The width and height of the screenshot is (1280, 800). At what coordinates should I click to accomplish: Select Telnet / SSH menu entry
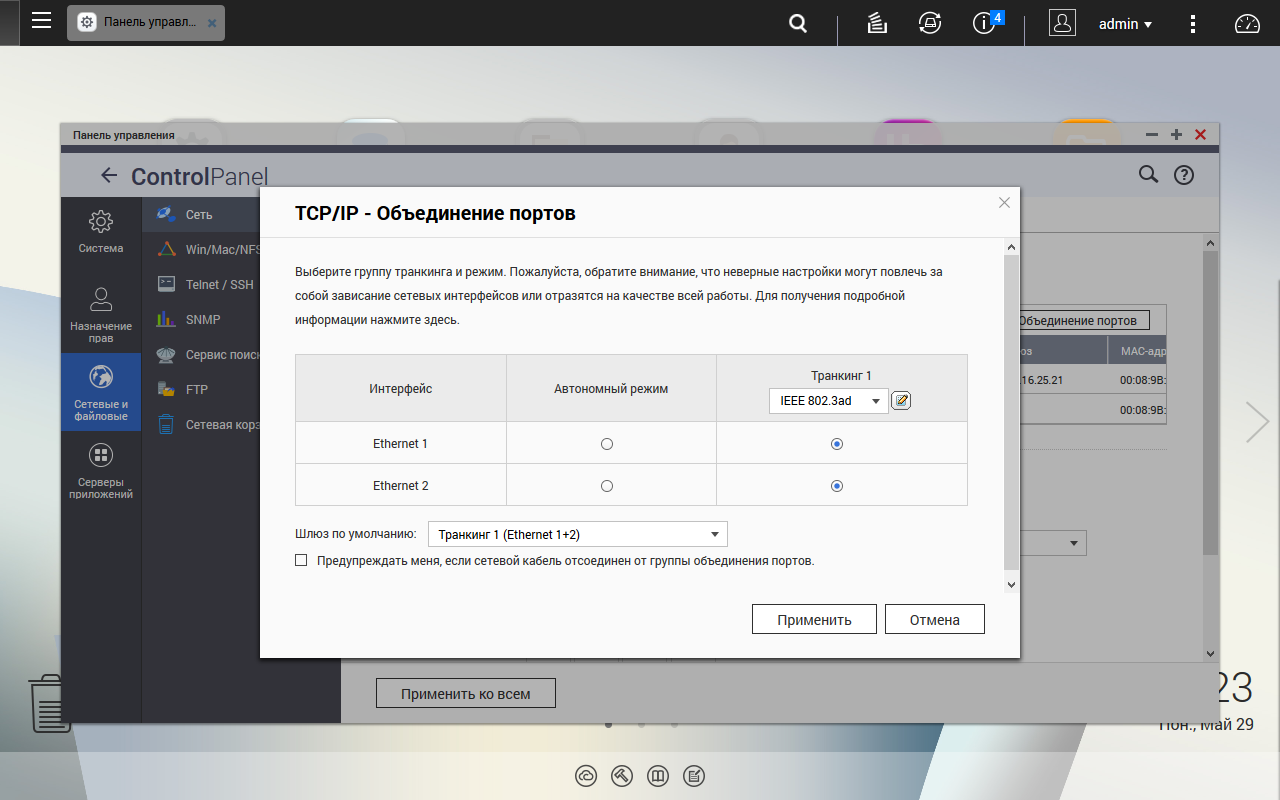[x=201, y=284]
